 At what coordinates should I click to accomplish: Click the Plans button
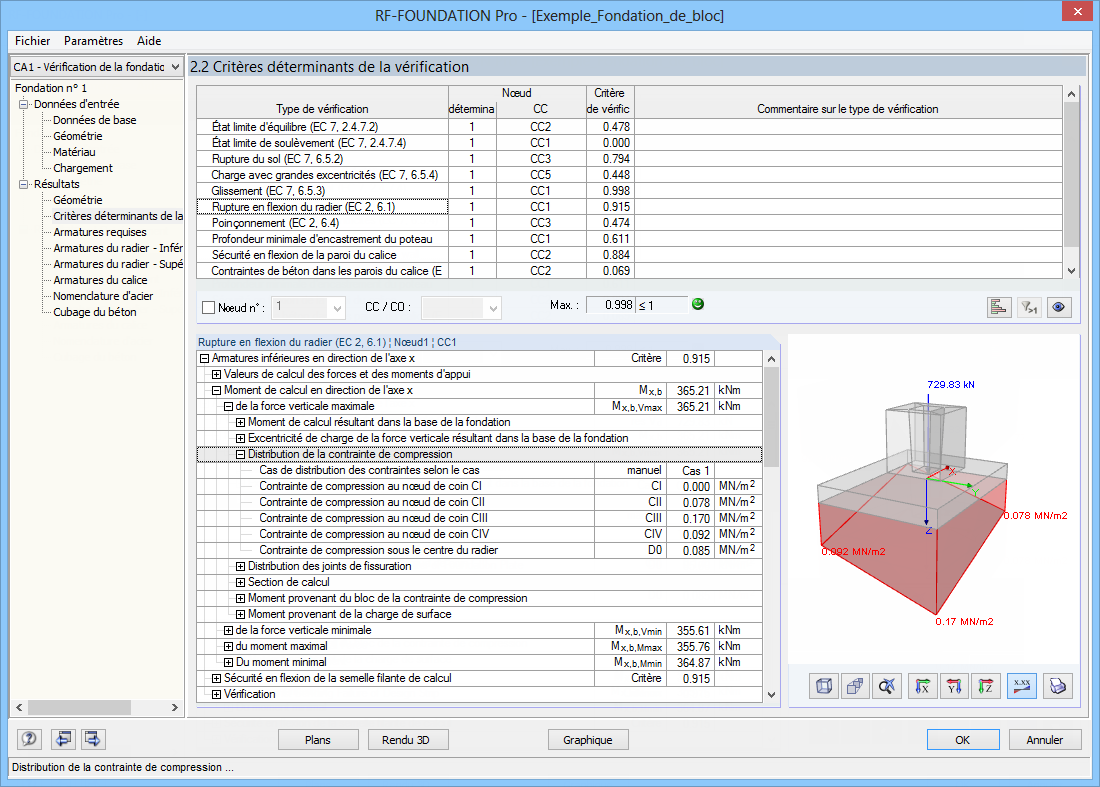[x=318, y=740]
